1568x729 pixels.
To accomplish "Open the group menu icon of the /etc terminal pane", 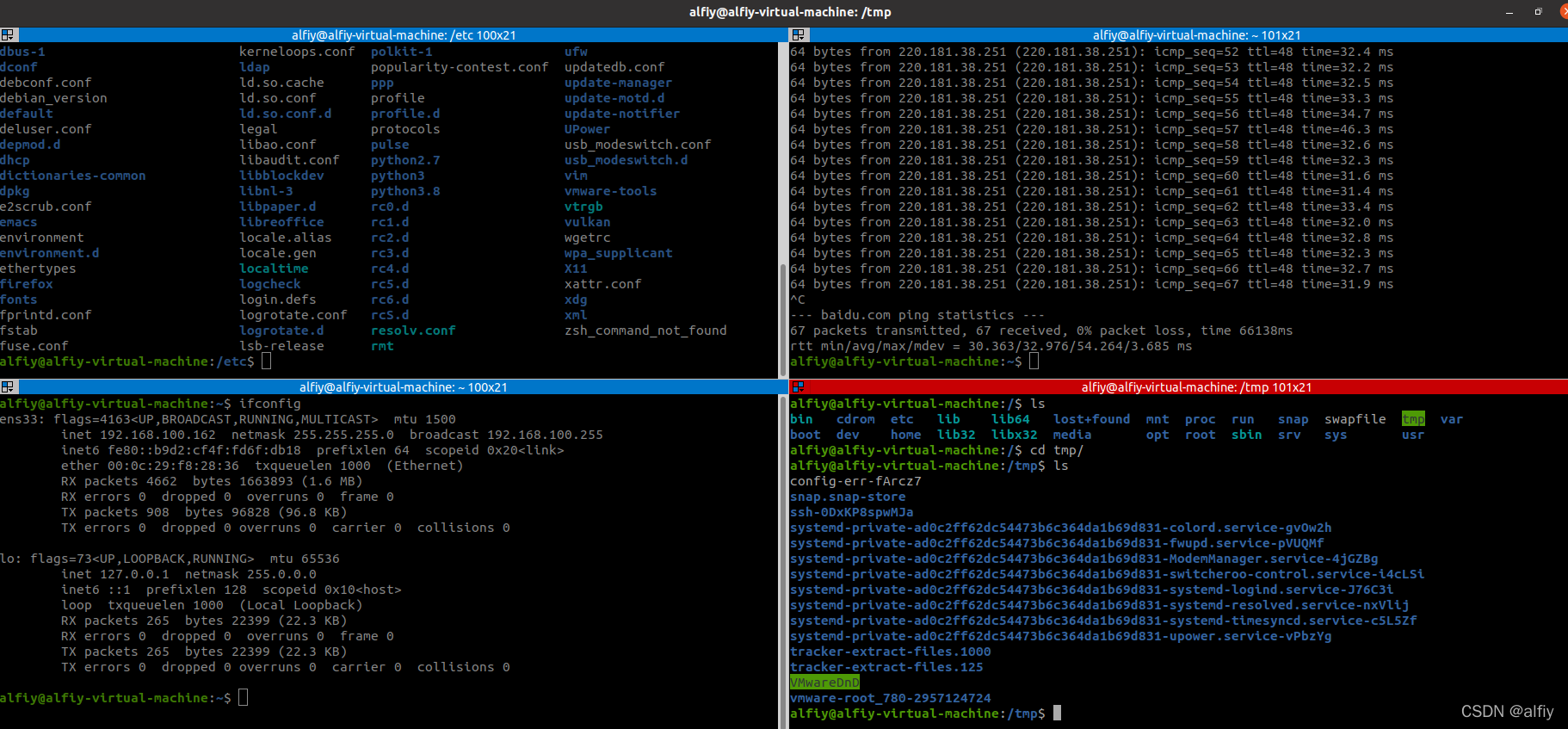I will (8, 35).
